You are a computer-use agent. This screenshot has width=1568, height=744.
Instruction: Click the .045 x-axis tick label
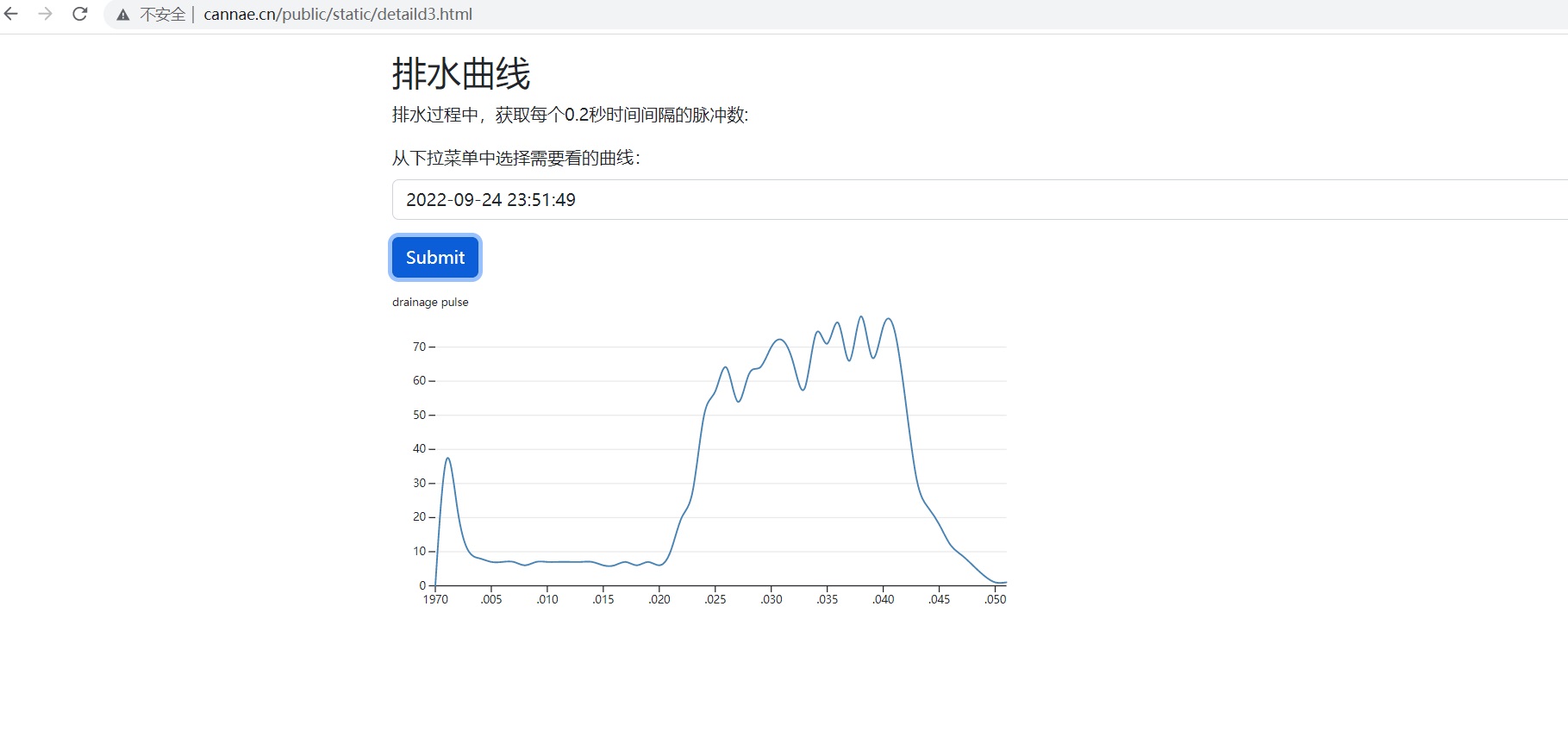pos(940,599)
